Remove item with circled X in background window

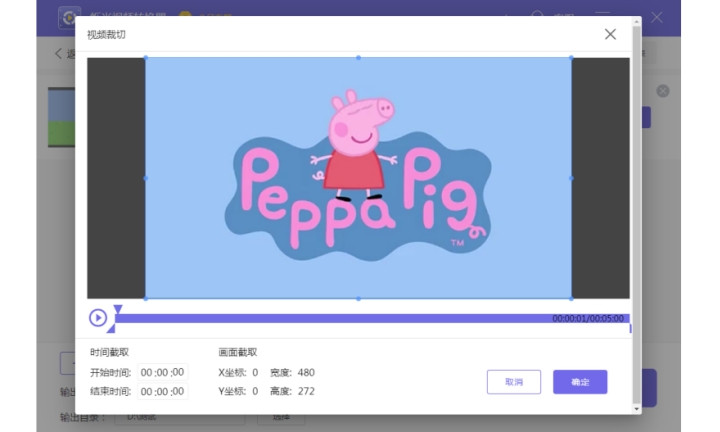(663, 91)
